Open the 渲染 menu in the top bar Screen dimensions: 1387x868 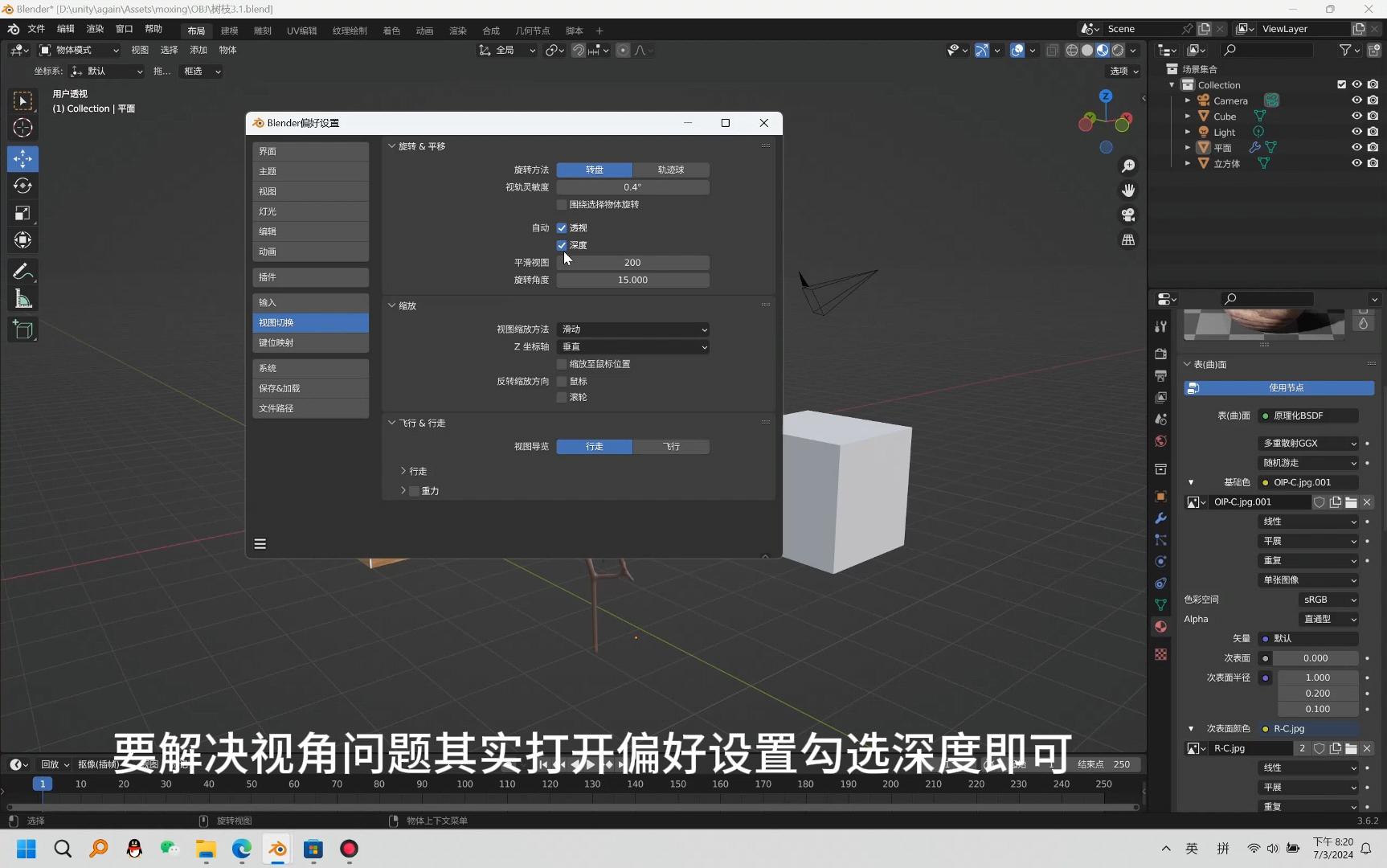coord(95,30)
